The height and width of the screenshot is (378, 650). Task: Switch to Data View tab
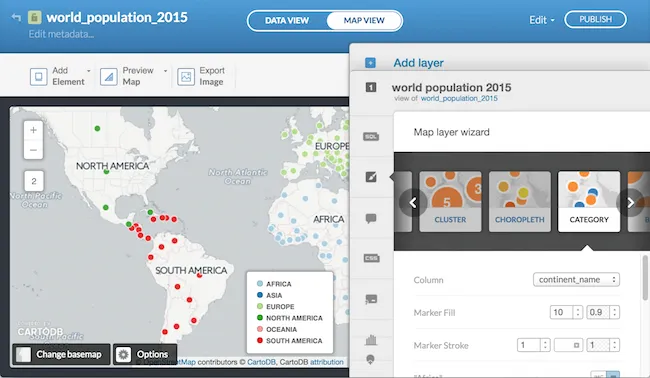tap(287, 20)
